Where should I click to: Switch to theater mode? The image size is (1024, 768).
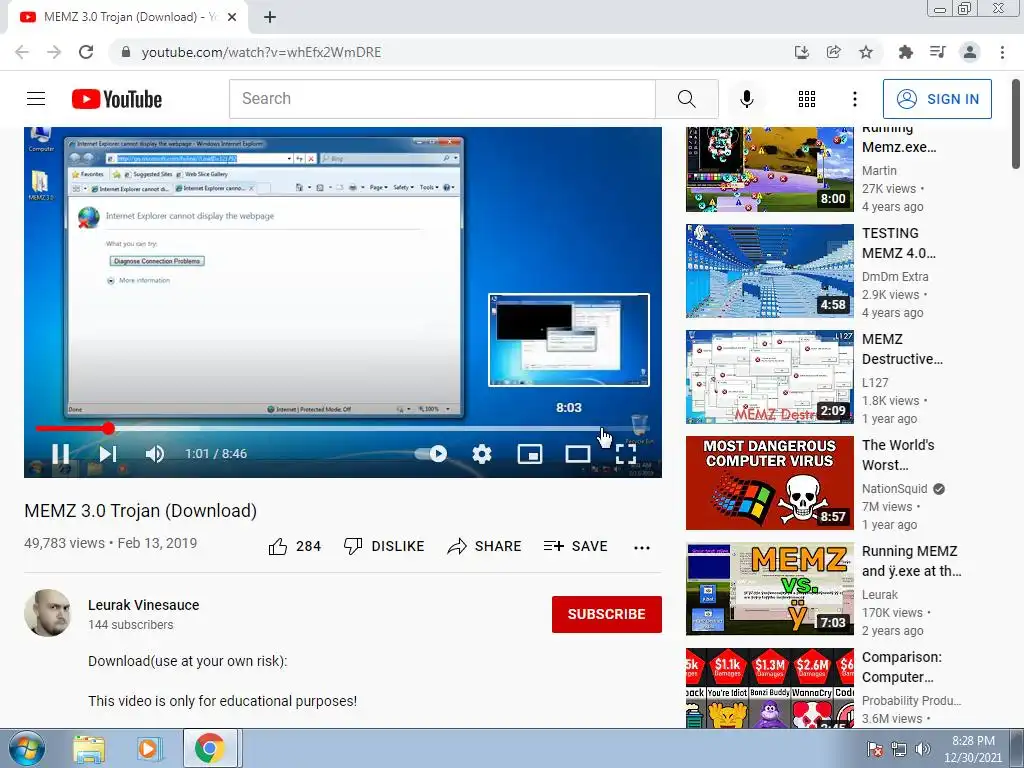pyautogui.click(x=577, y=453)
